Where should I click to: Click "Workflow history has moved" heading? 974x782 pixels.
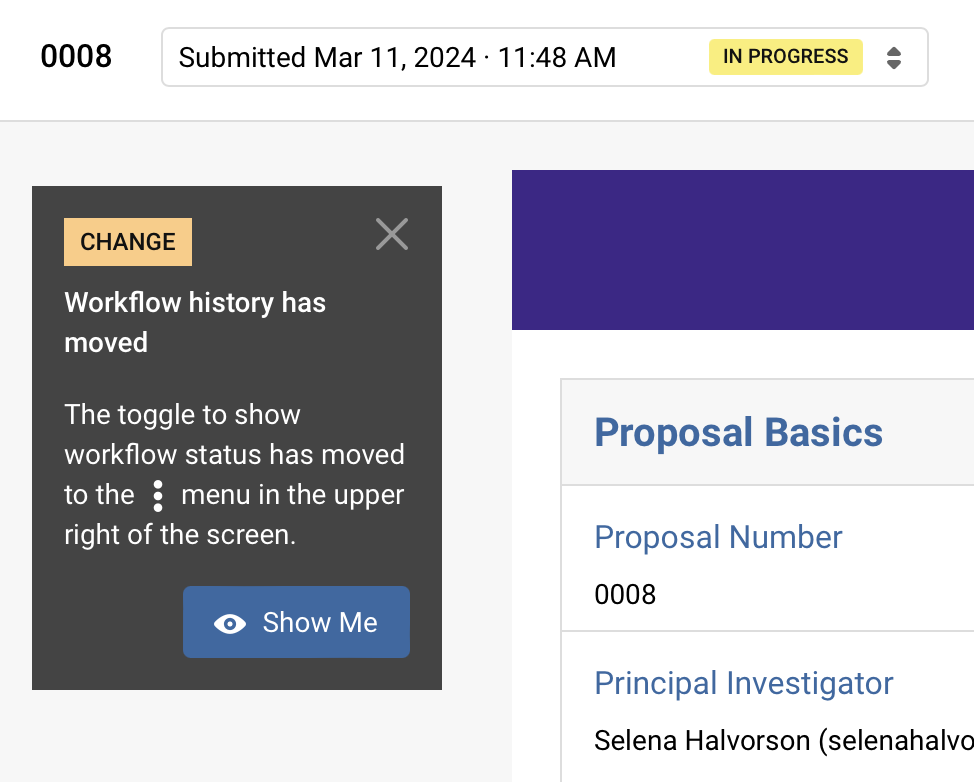pos(195,322)
